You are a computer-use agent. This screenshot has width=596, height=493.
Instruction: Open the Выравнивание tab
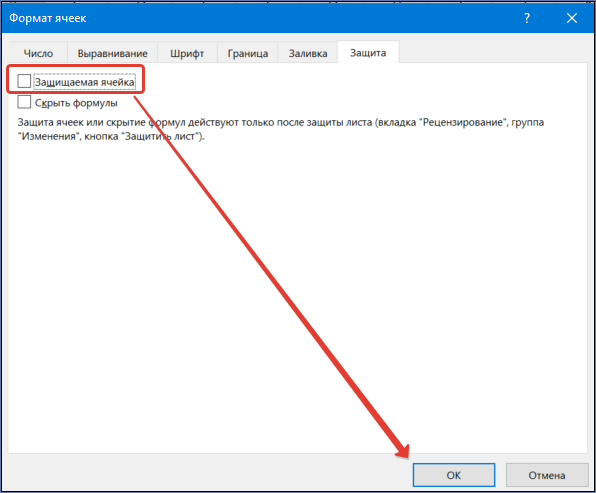pos(113,53)
